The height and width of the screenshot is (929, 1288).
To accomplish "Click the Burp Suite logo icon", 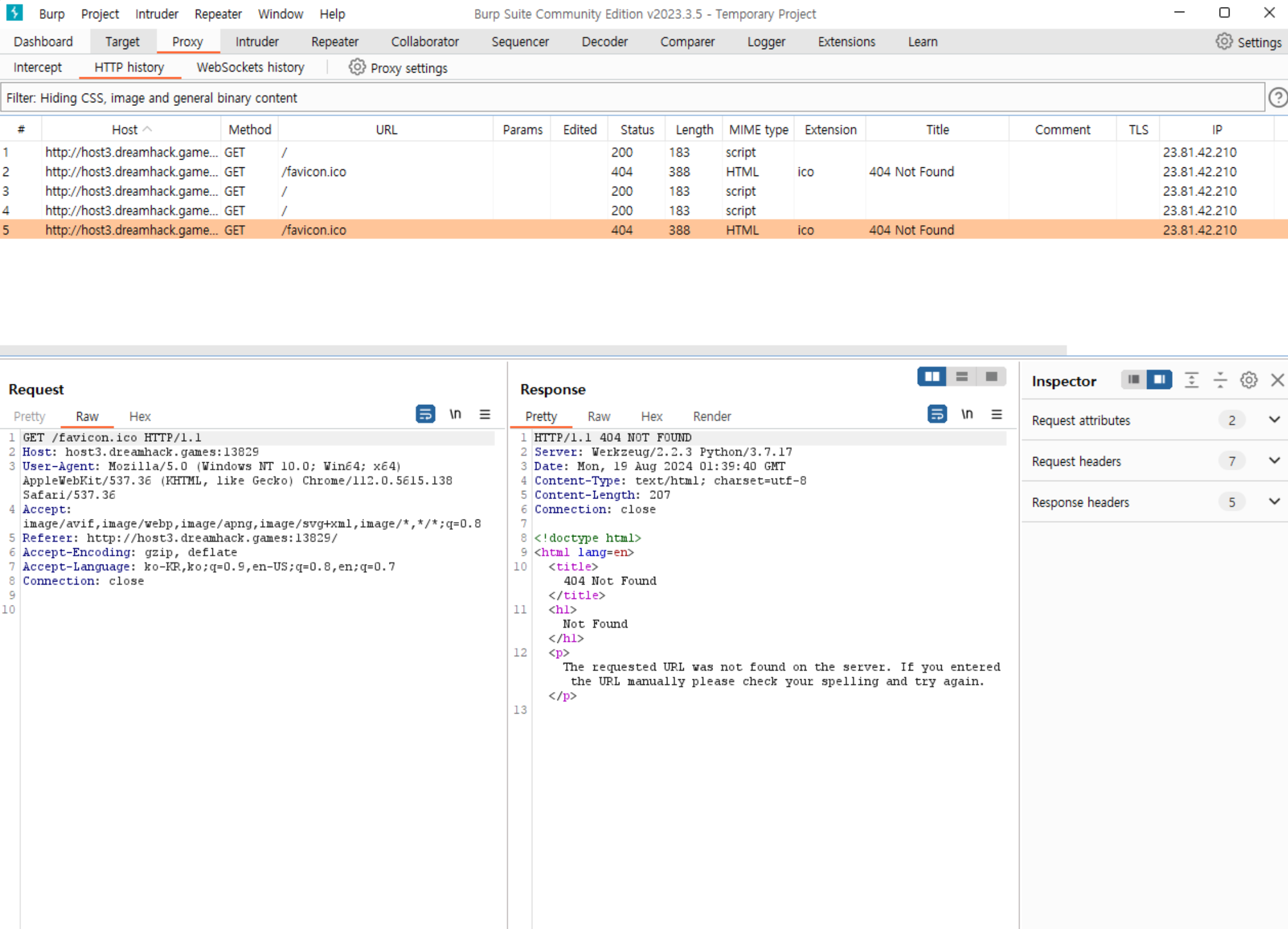I will coord(15,13).
